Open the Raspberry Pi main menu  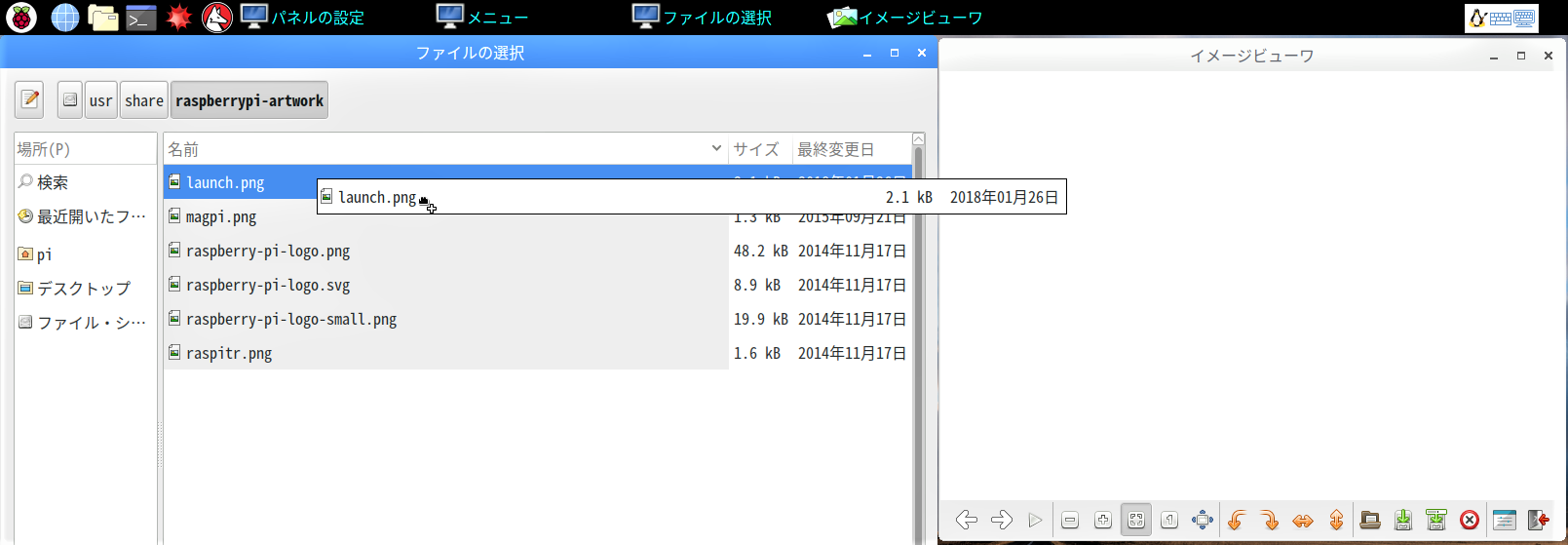21,17
